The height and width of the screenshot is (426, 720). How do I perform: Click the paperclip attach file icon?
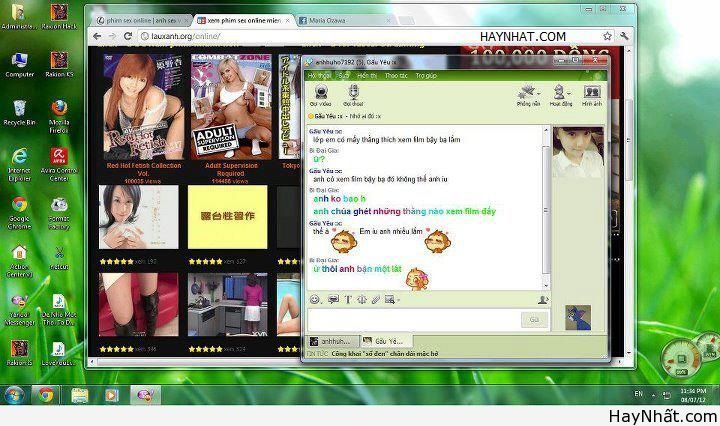tap(376, 300)
